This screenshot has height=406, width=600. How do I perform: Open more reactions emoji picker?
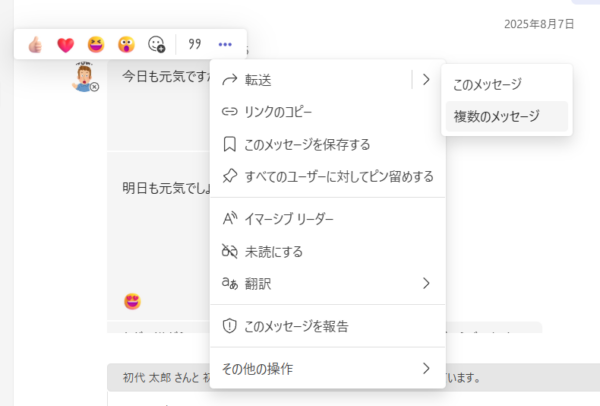[x=156, y=44]
